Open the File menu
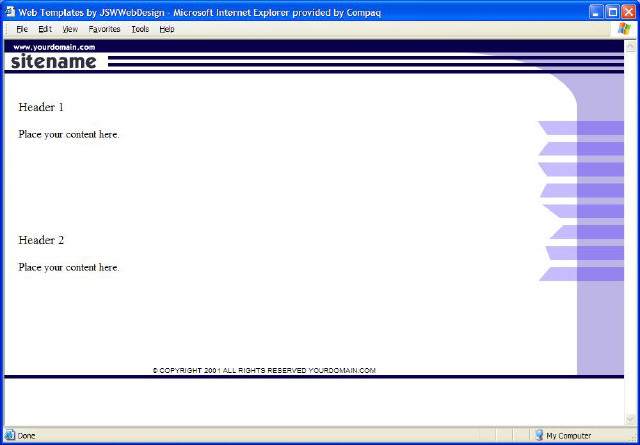Image resolution: width=640 pixels, height=445 pixels. pyautogui.click(x=21, y=29)
